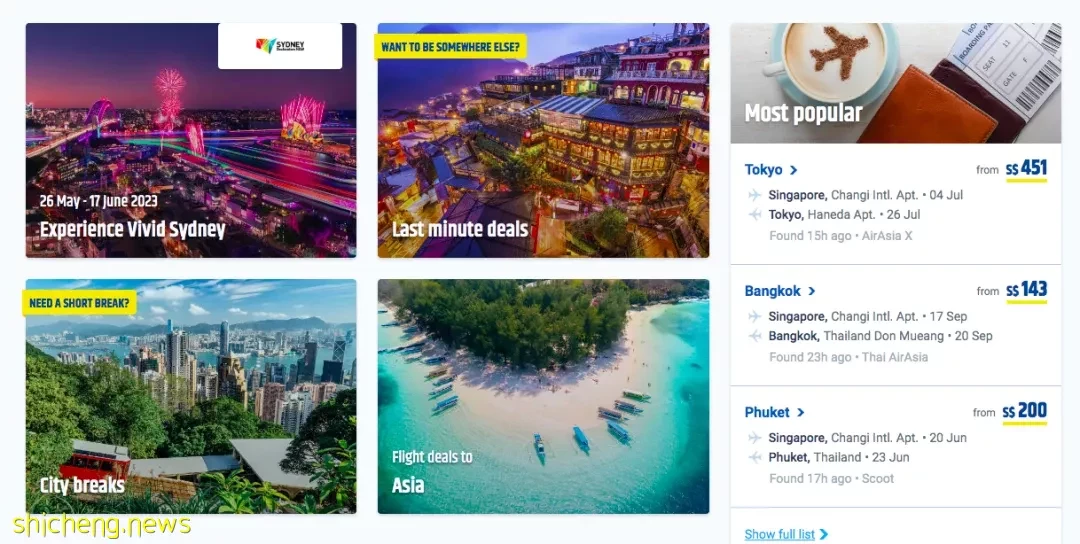
Task: Click the chevron next to Tokyo
Action: pos(793,170)
